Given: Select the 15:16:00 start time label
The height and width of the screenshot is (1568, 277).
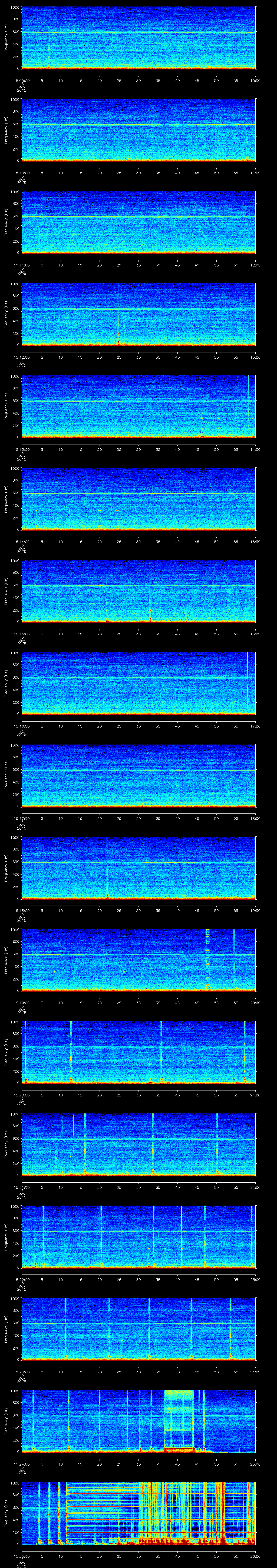Looking at the screenshot, I should 21,726.
